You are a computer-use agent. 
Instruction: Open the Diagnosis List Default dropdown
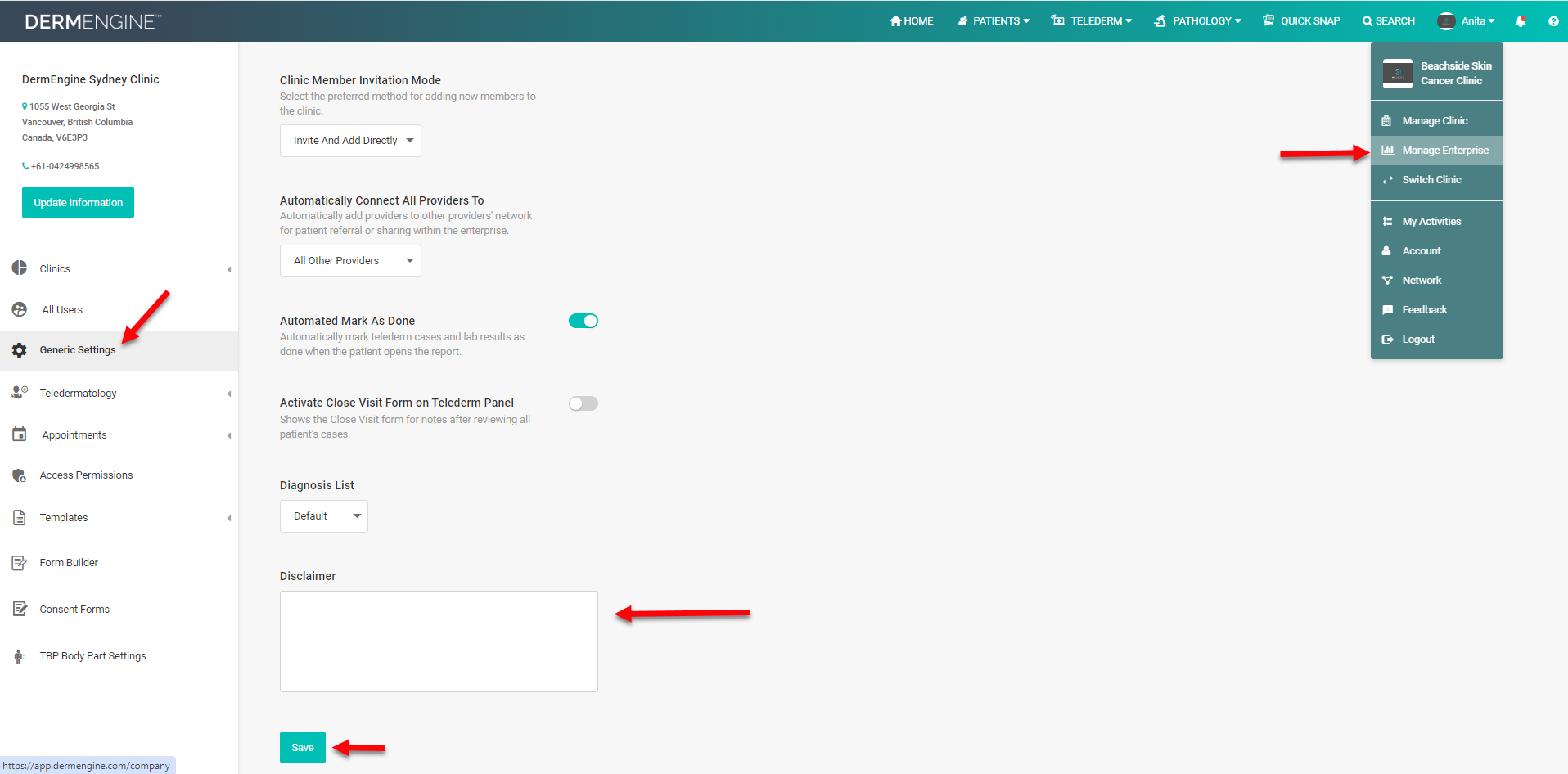coord(324,516)
